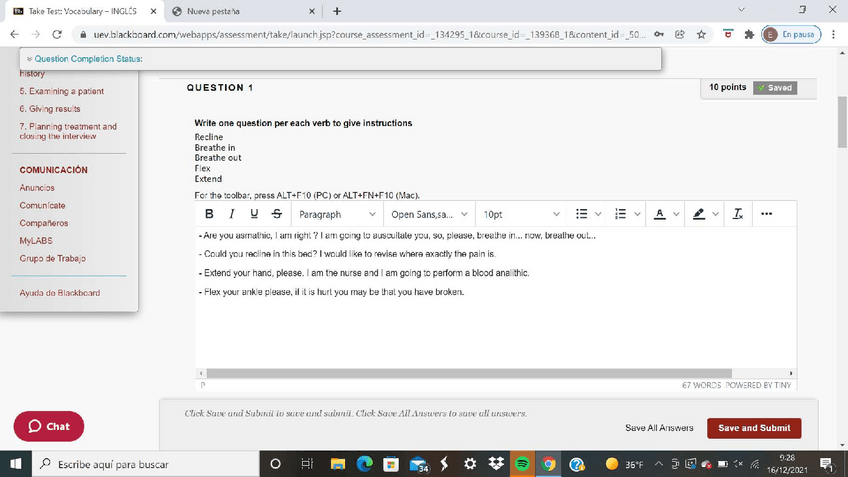848x477 pixels.
Task: Open Microsoft Edge from the taskbar
Action: (x=365, y=464)
